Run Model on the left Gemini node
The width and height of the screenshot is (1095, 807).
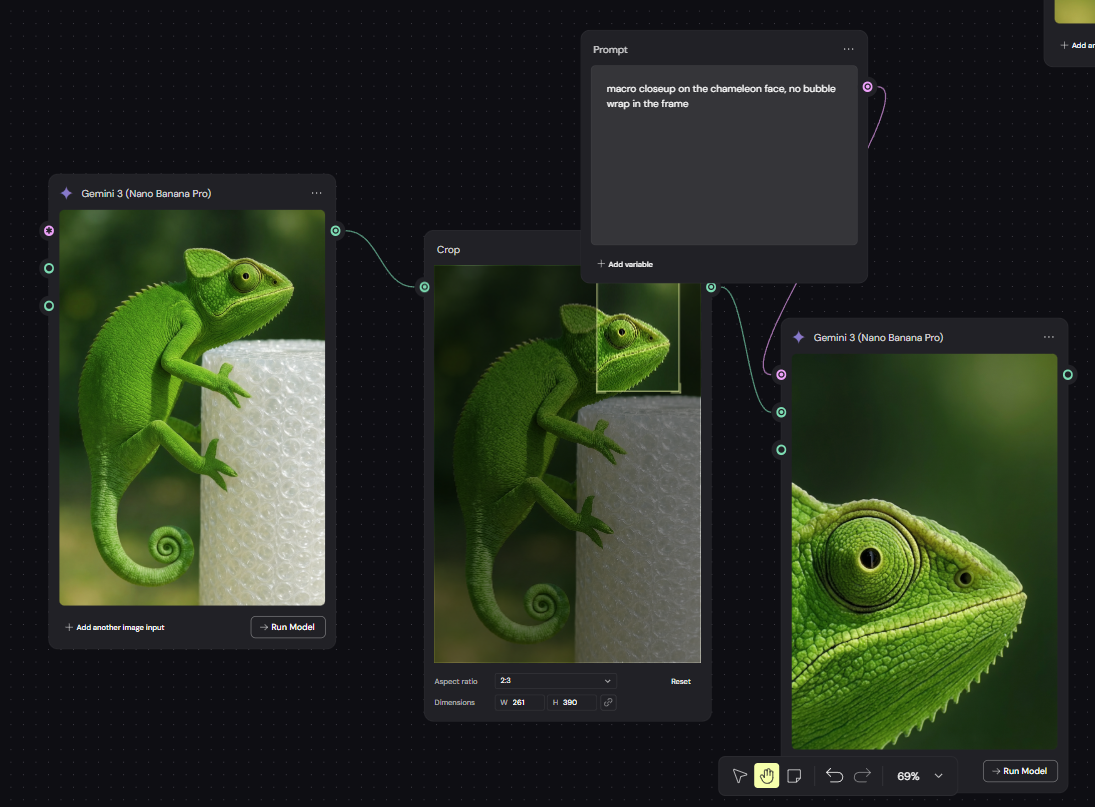tap(288, 627)
